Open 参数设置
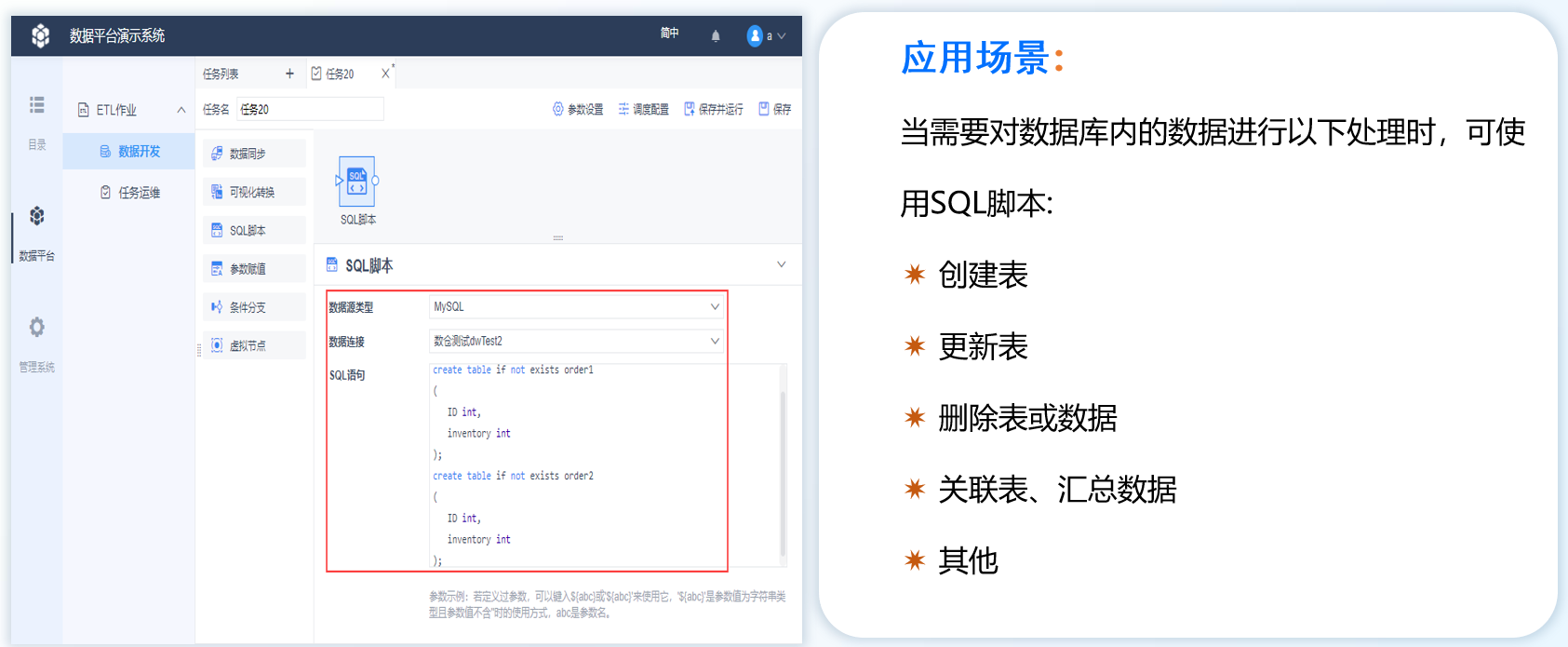Screen dimensions: 1568x647 click(x=578, y=109)
